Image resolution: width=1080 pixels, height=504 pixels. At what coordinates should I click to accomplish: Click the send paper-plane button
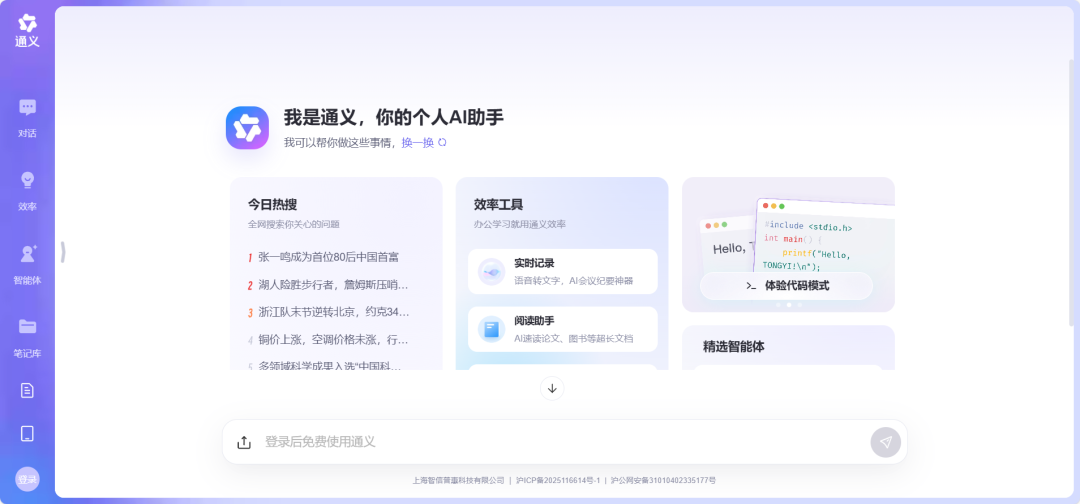[885, 442]
